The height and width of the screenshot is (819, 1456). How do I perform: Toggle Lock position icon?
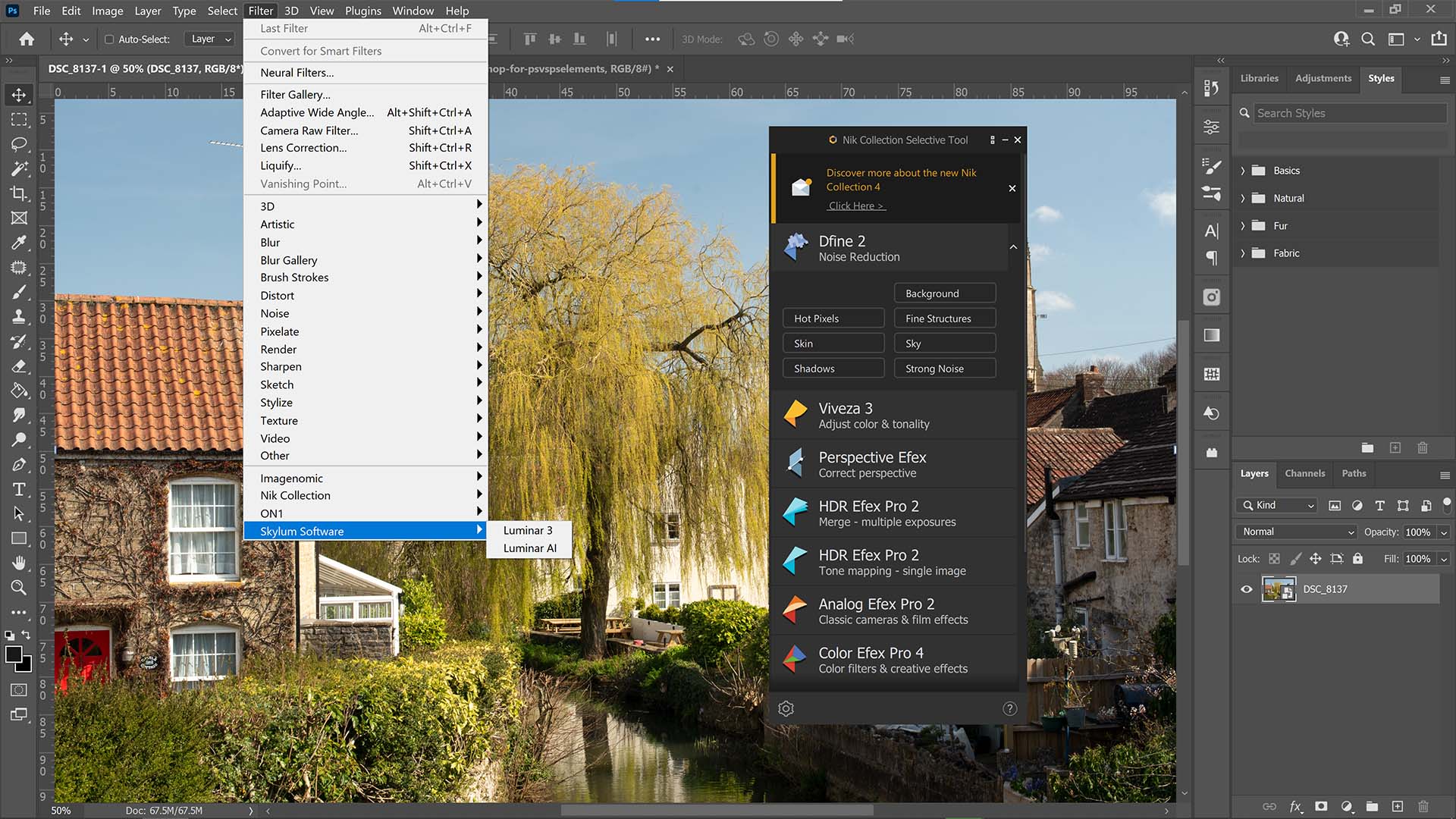coord(1316,559)
